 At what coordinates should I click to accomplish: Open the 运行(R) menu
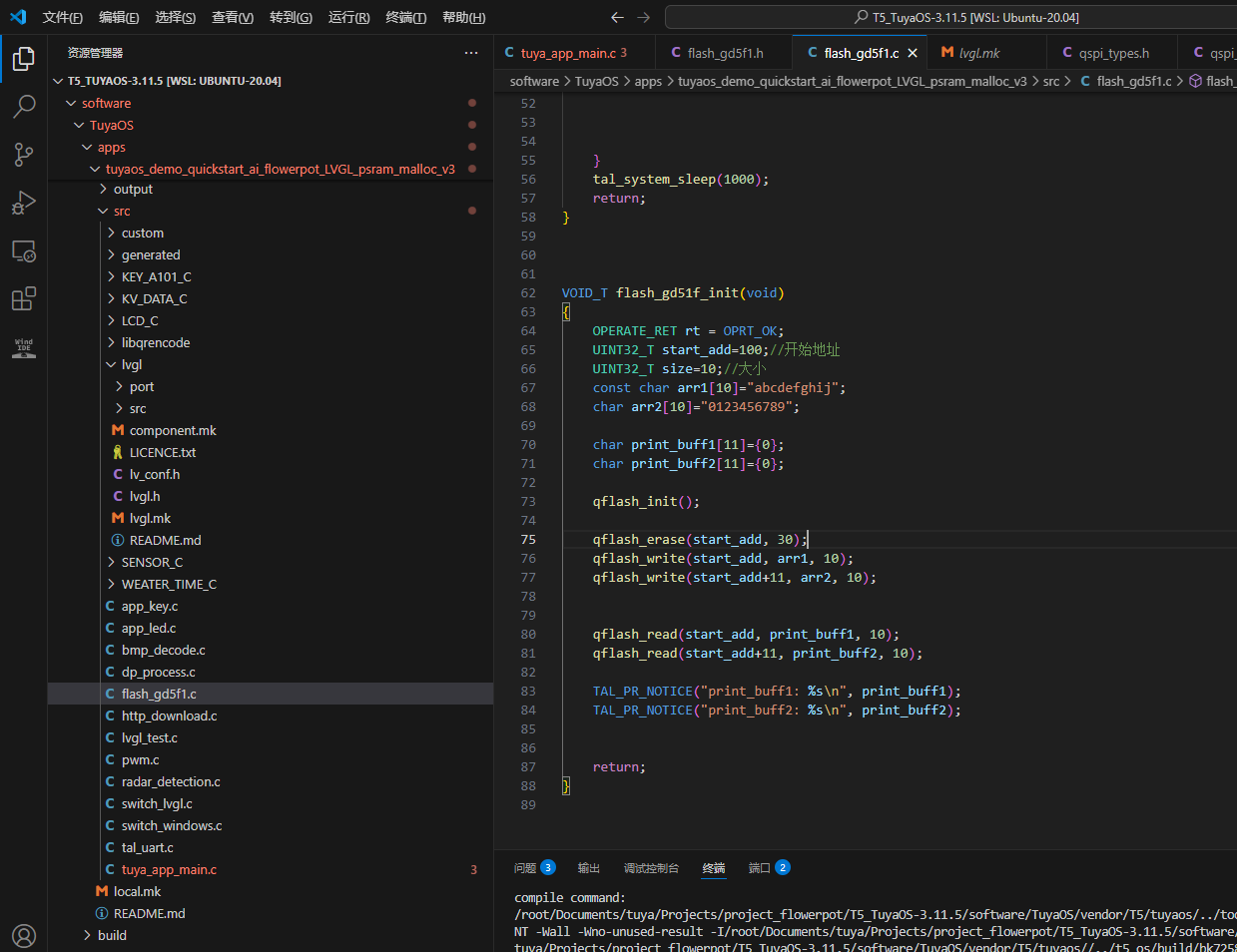348,17
